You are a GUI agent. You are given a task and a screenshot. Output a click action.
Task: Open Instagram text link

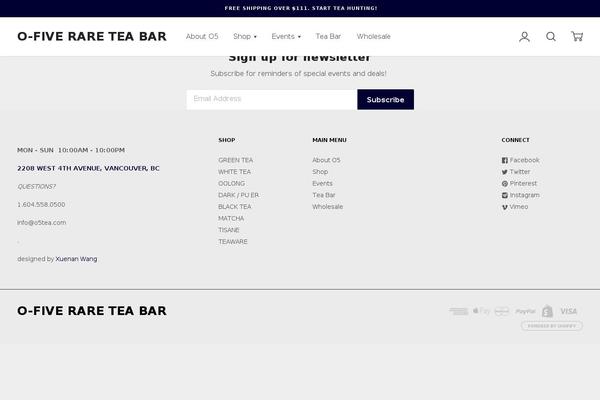525,195
